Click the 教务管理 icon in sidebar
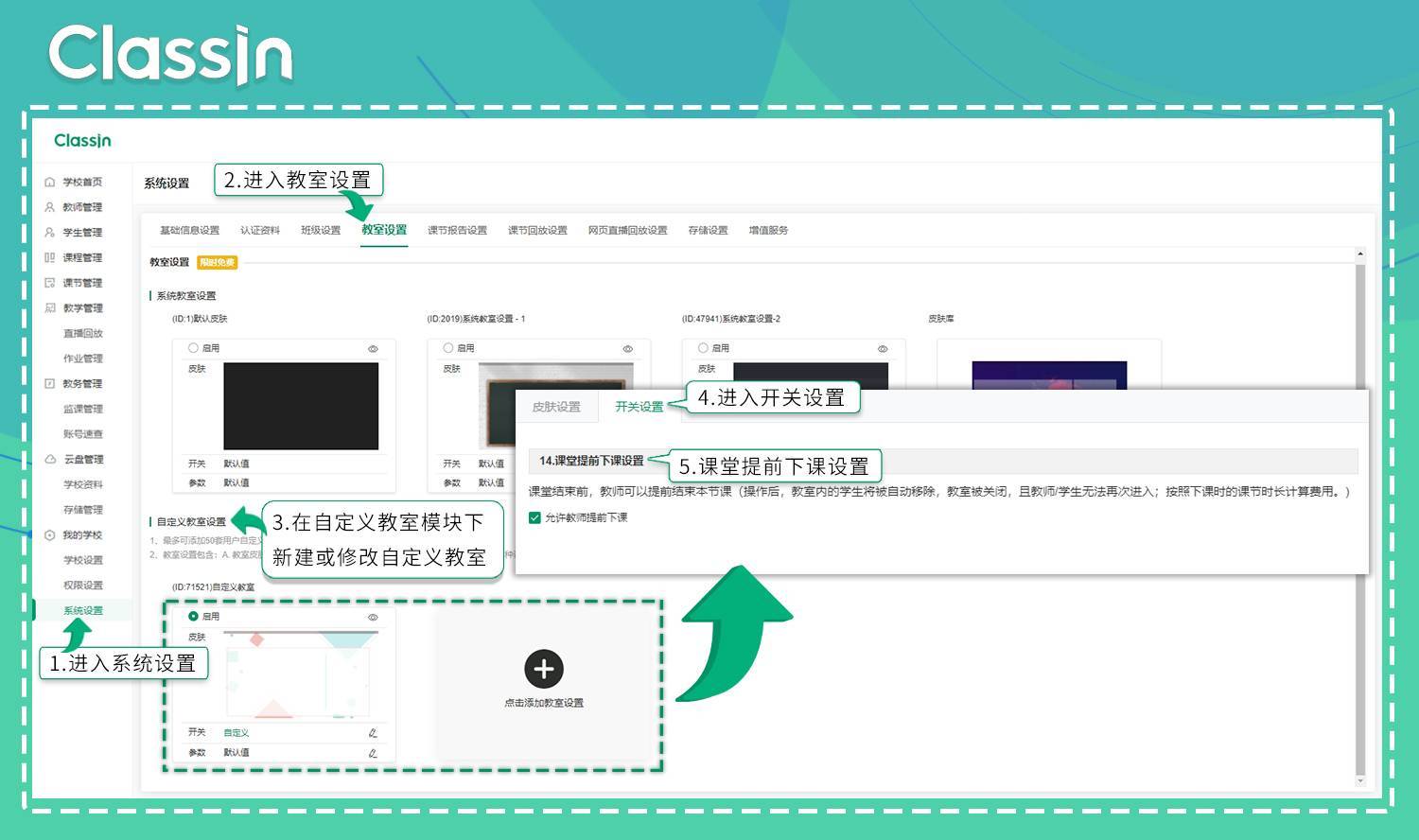The image size is (1419, 840). [x=50, y=383]
